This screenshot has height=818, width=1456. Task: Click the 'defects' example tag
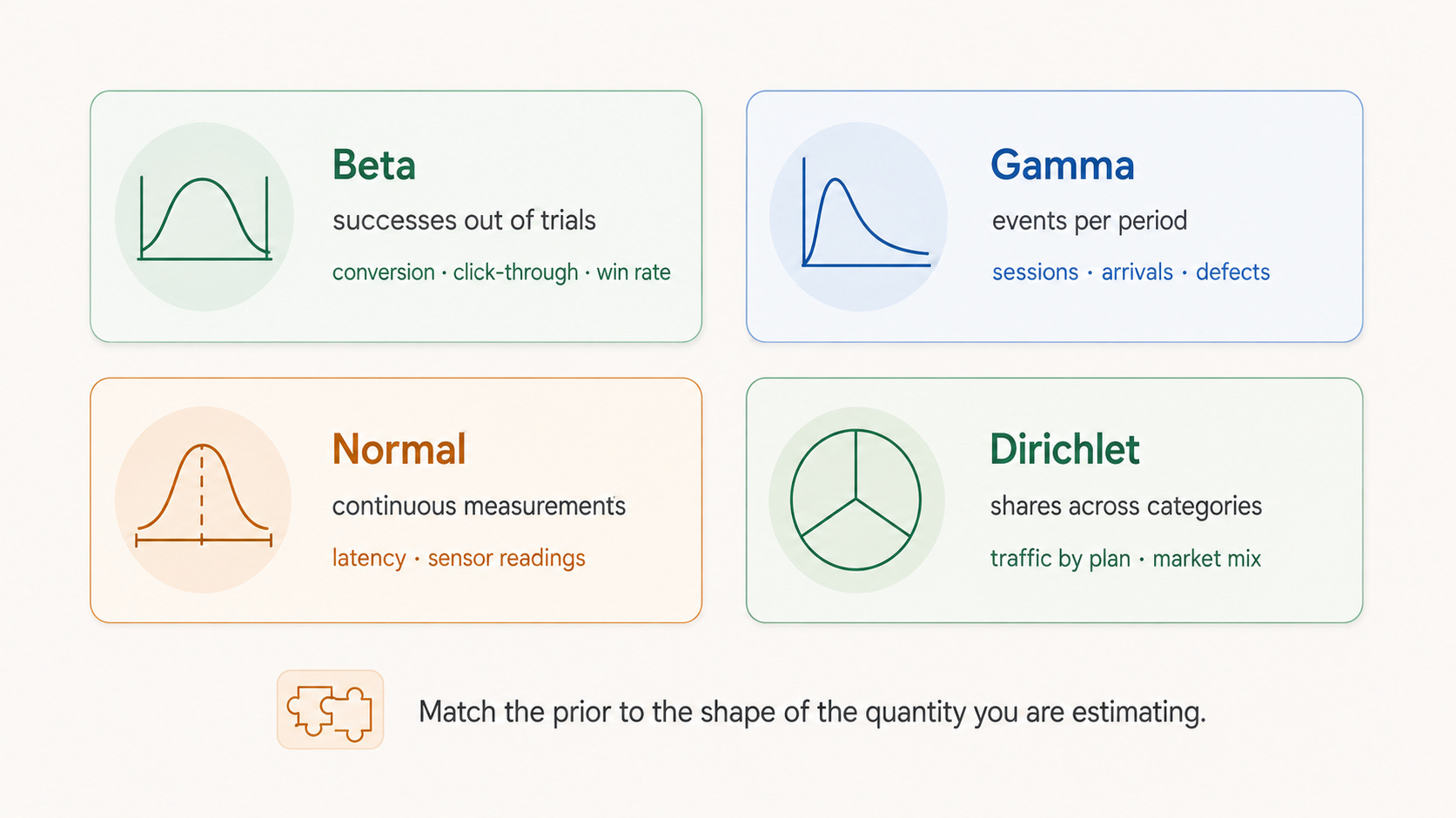[1233, 272]
